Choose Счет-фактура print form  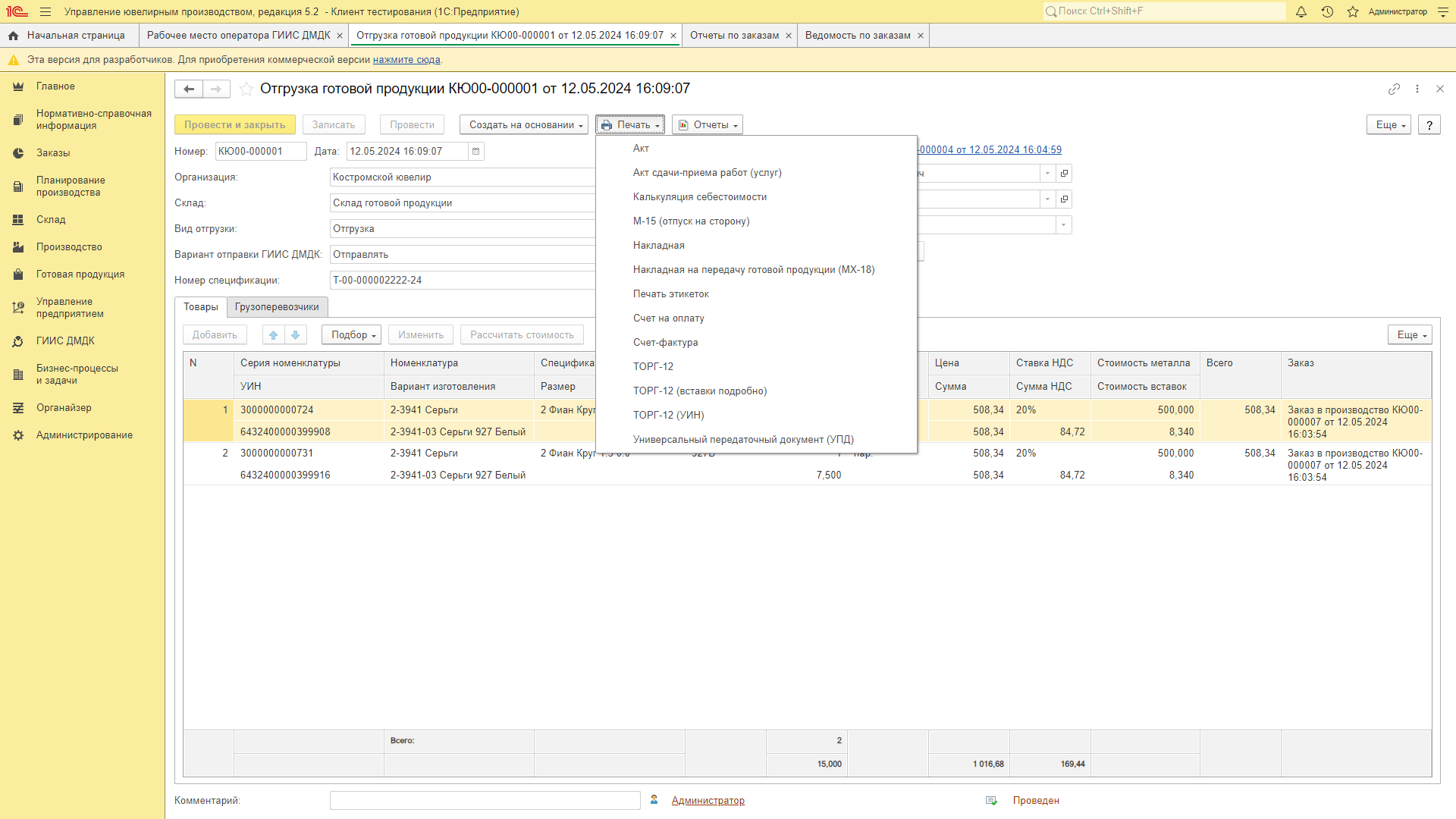(x=757, y=343)
